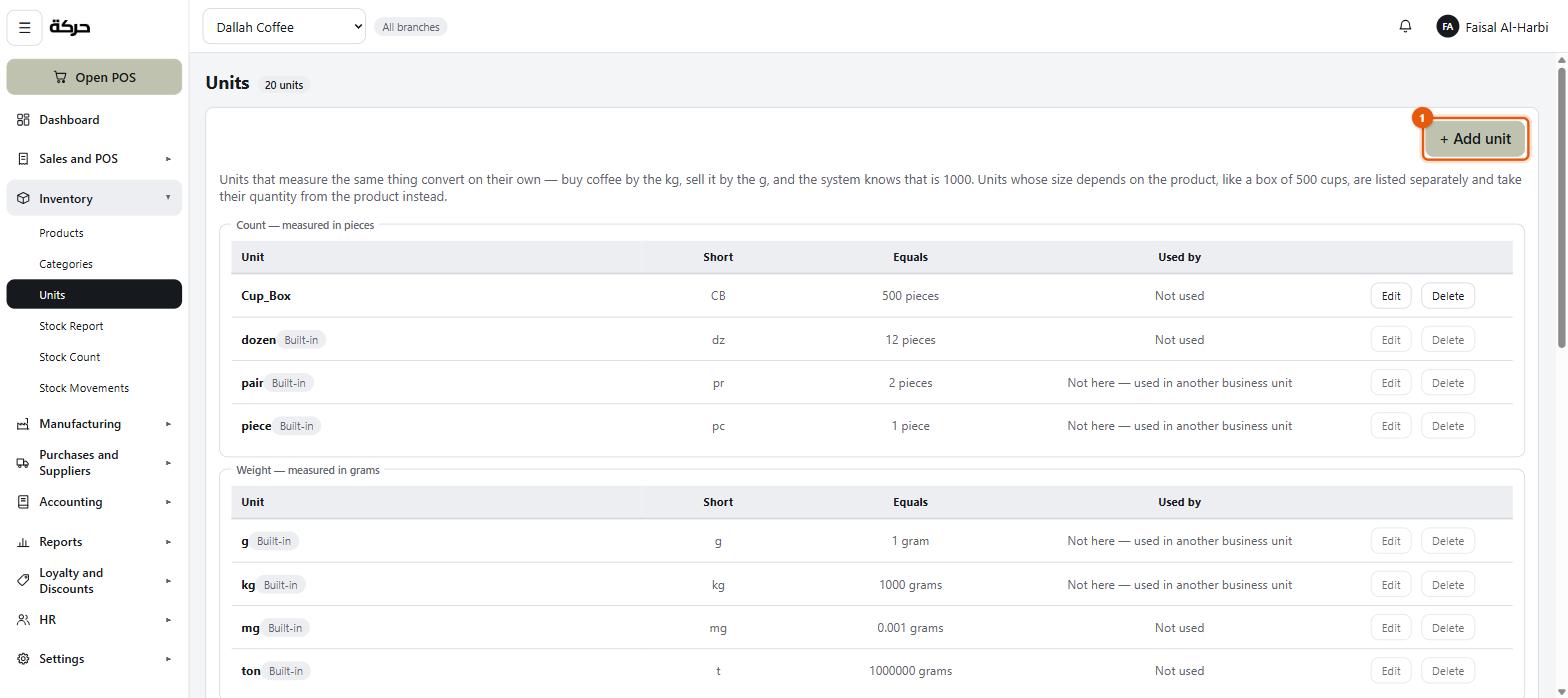1568x698 pixels.
Task: Click the page vertical scrollbar
Action: (x=1561, y=210)
